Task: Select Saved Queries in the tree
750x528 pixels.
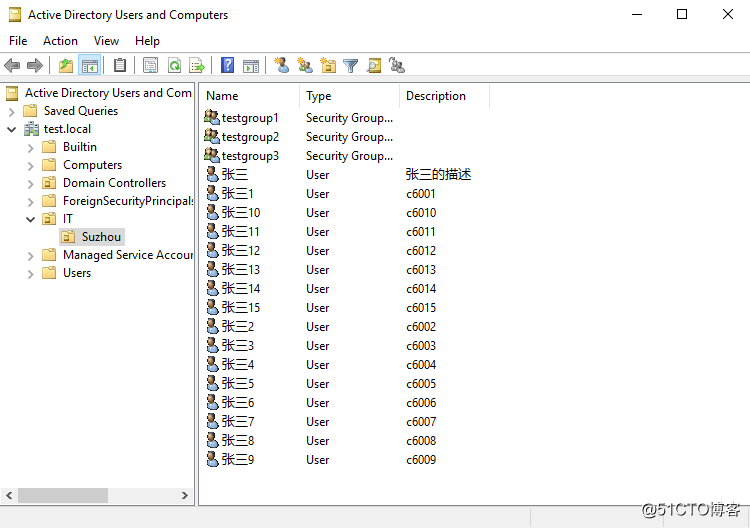Action: click(x=80, y=111)
